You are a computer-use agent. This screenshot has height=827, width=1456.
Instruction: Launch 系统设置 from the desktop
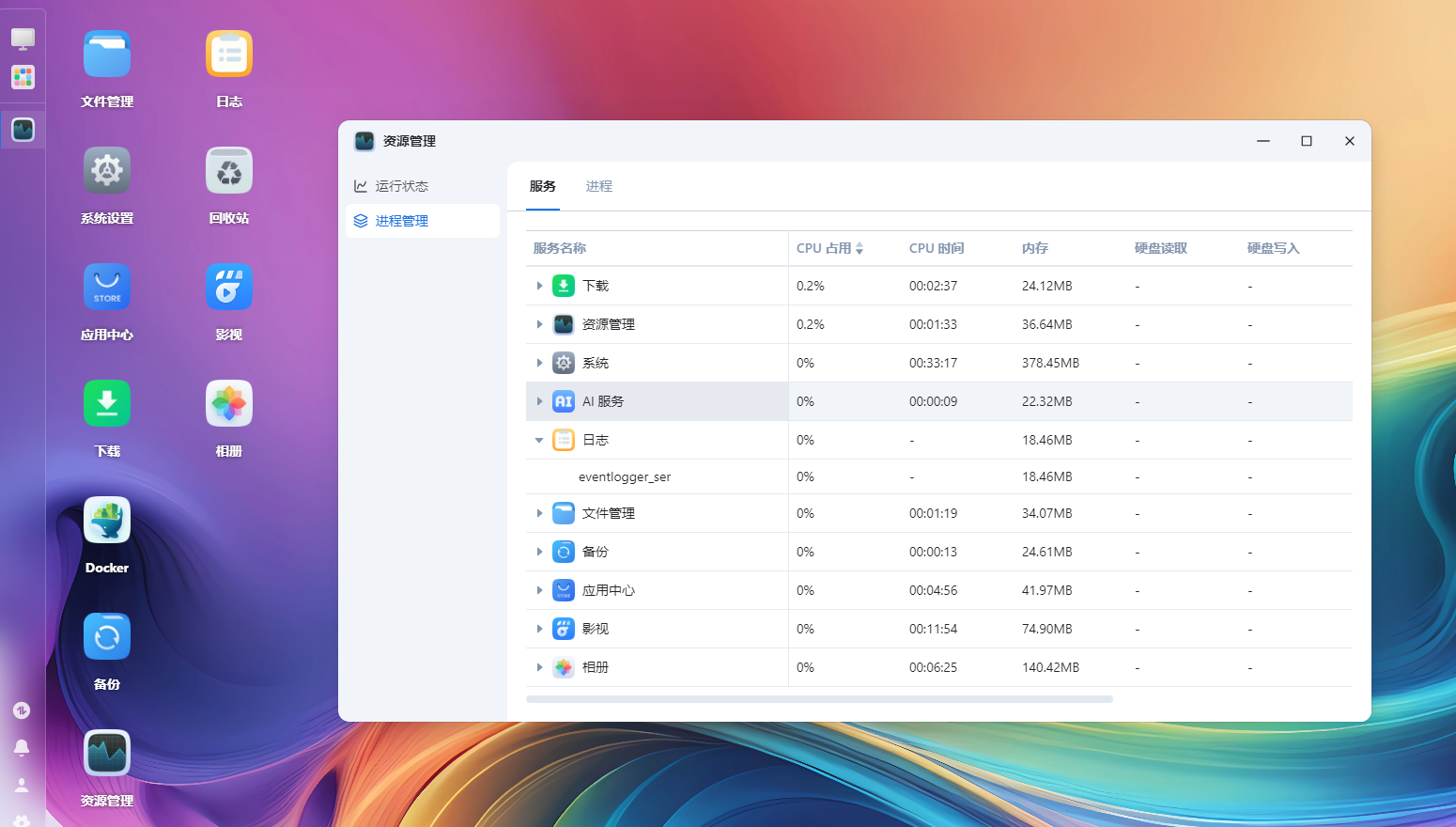pyautogui.click(x=107, y=171)
